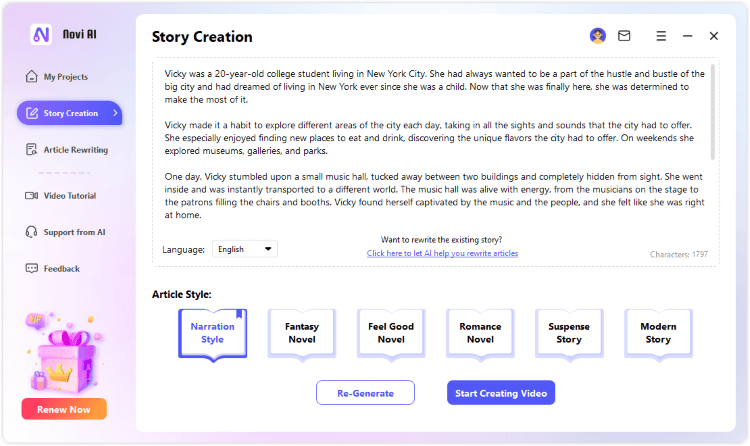750x446 pixels.
Task: Click the Renew Now button
Action: pyautogui.click(x=64, y=409)
